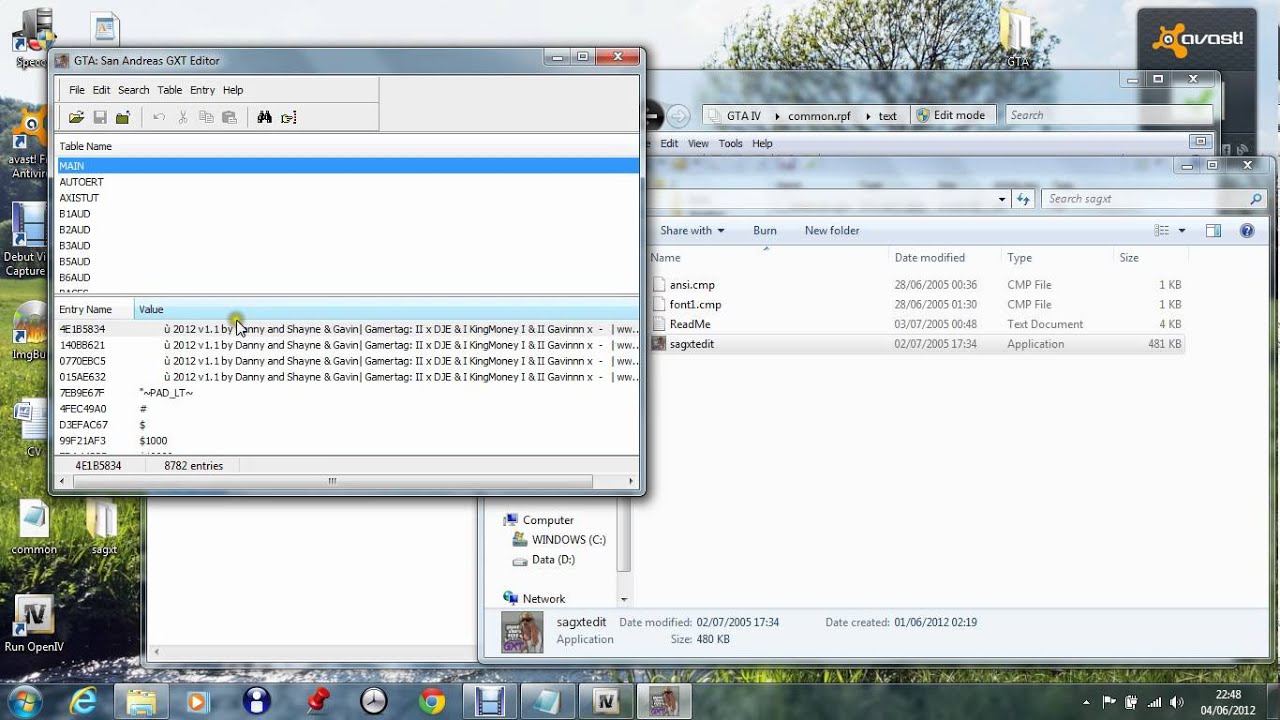Open Internet Explorer from taskbar
The image size is (1280, 720).
tap(83, 702)
